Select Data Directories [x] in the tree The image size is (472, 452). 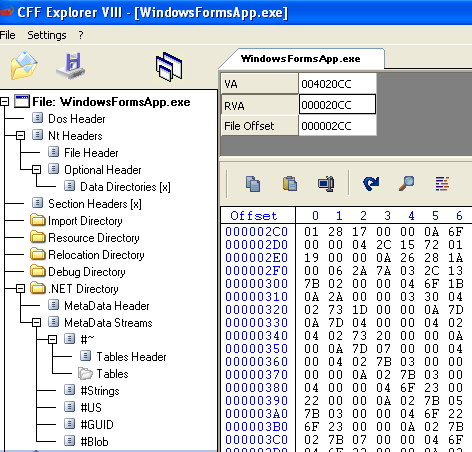[x=125, y=187]
